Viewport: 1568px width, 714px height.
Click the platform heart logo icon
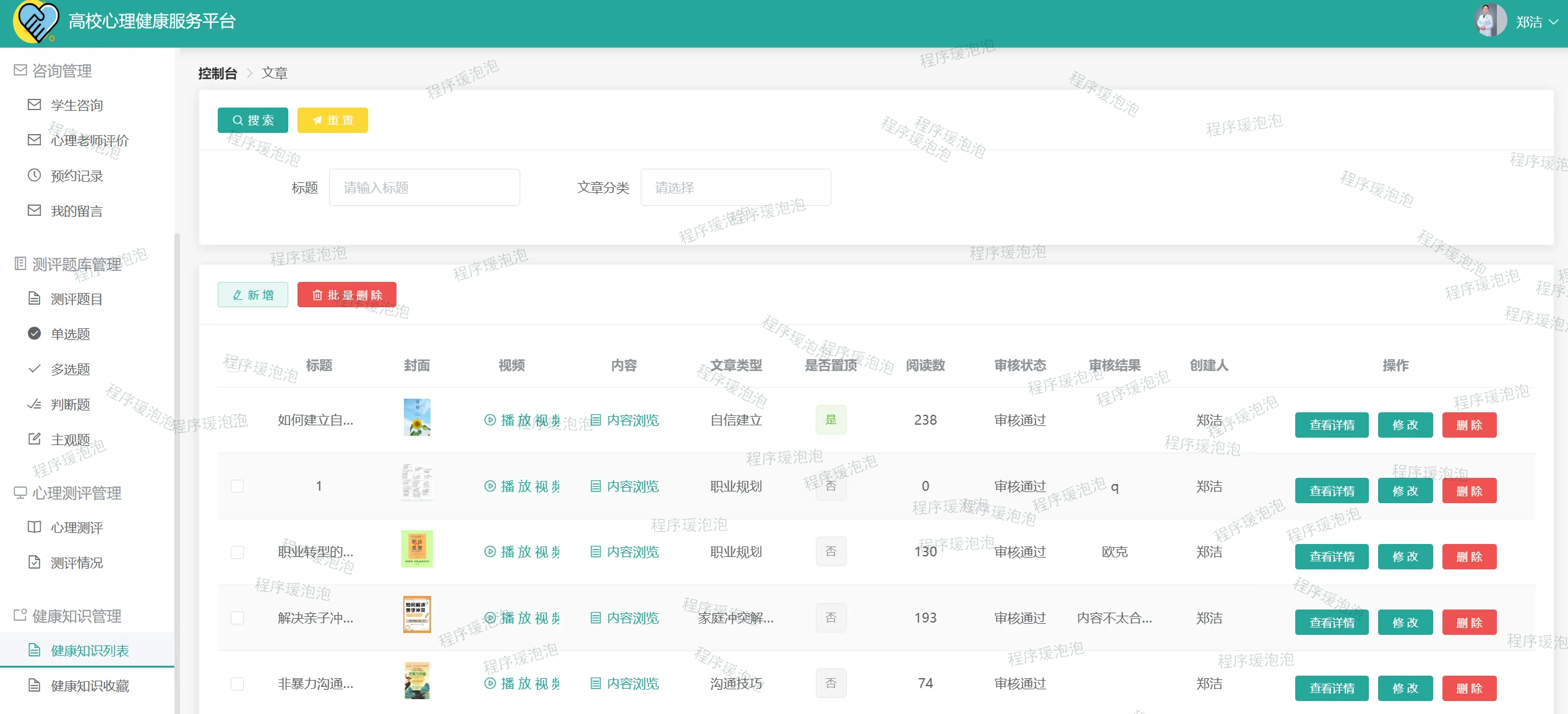tap(36, 22)
